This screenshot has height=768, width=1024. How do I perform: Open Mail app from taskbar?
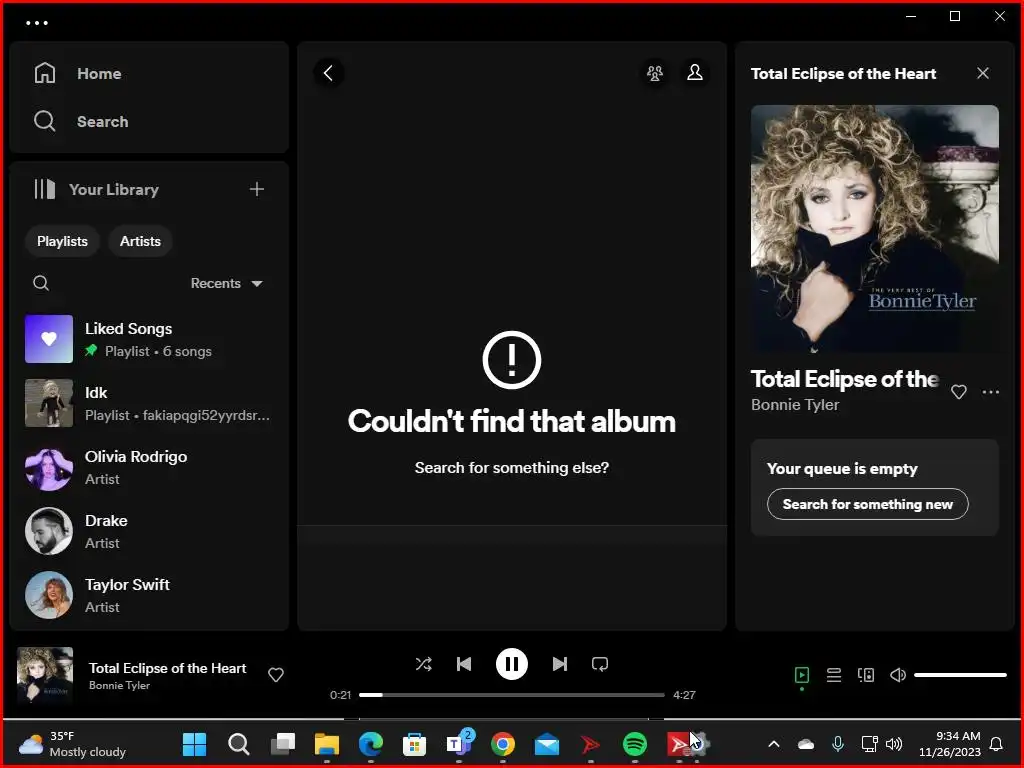click(x=547, y=743)
